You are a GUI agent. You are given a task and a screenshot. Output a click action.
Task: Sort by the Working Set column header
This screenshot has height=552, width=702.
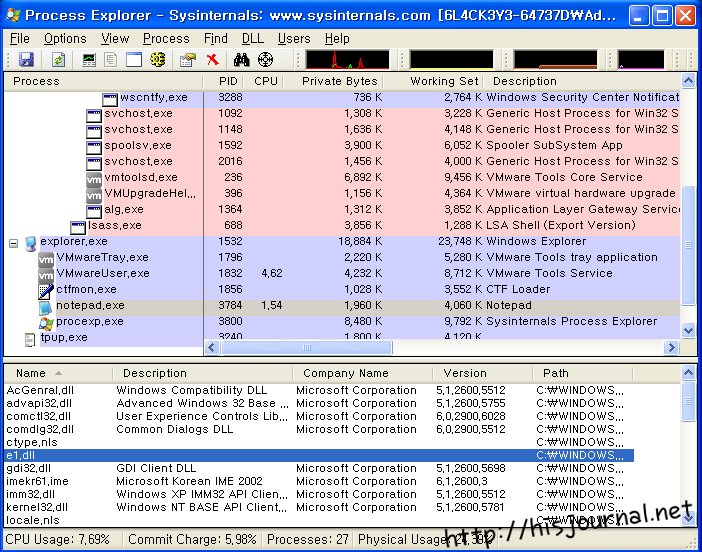pos(433,81)
